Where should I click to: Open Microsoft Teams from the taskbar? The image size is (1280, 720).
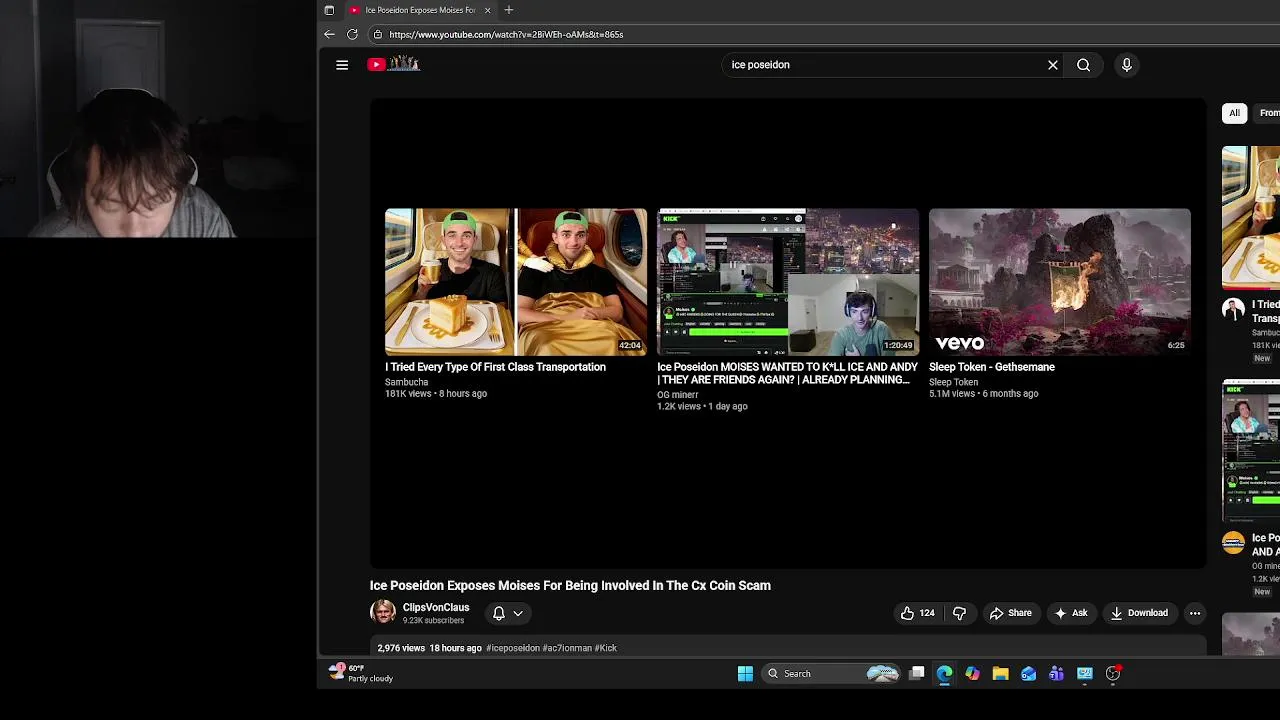click(x=1056, y=674)
